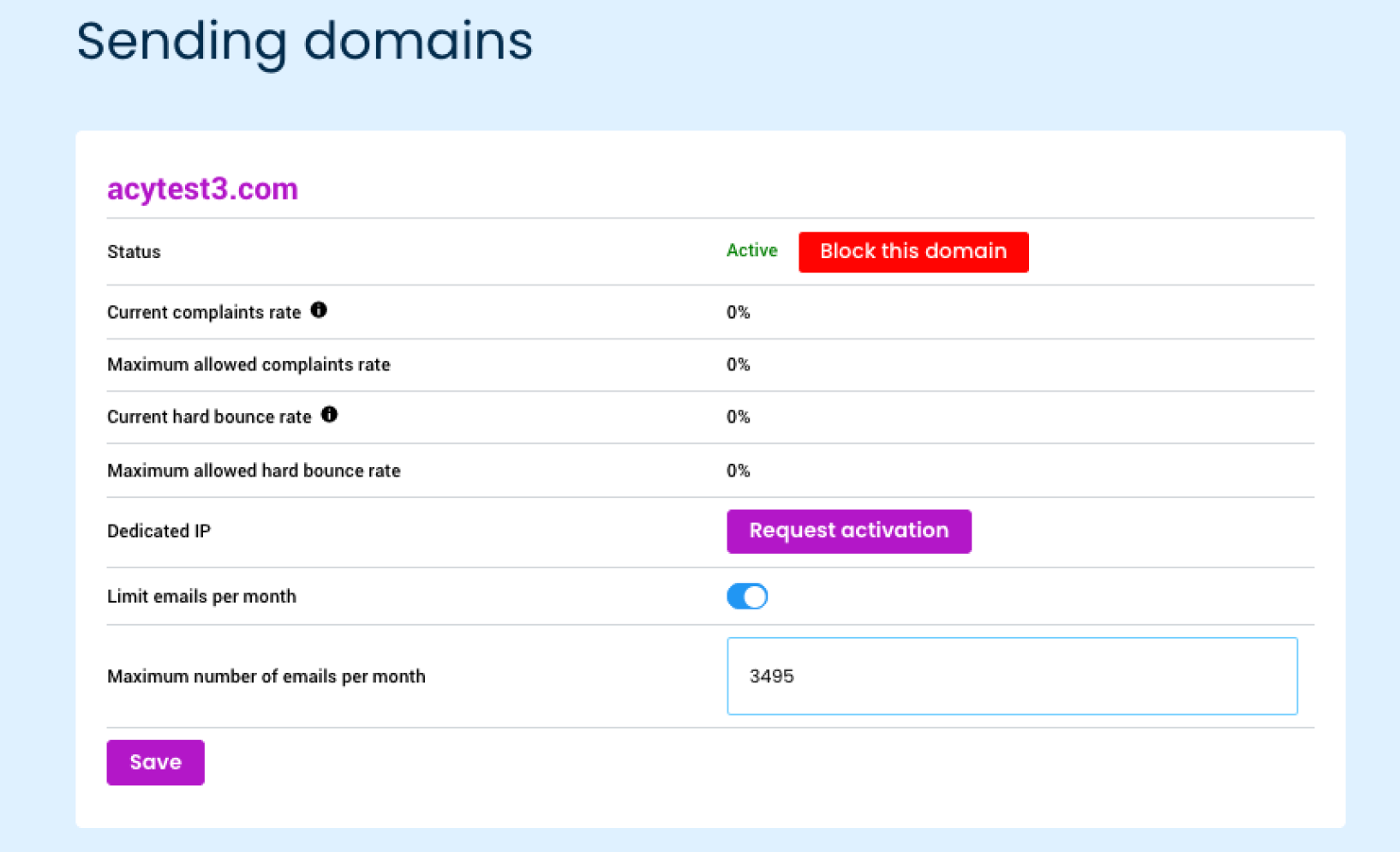Click the Maximum allowed complaints rate label

(248, 365)
